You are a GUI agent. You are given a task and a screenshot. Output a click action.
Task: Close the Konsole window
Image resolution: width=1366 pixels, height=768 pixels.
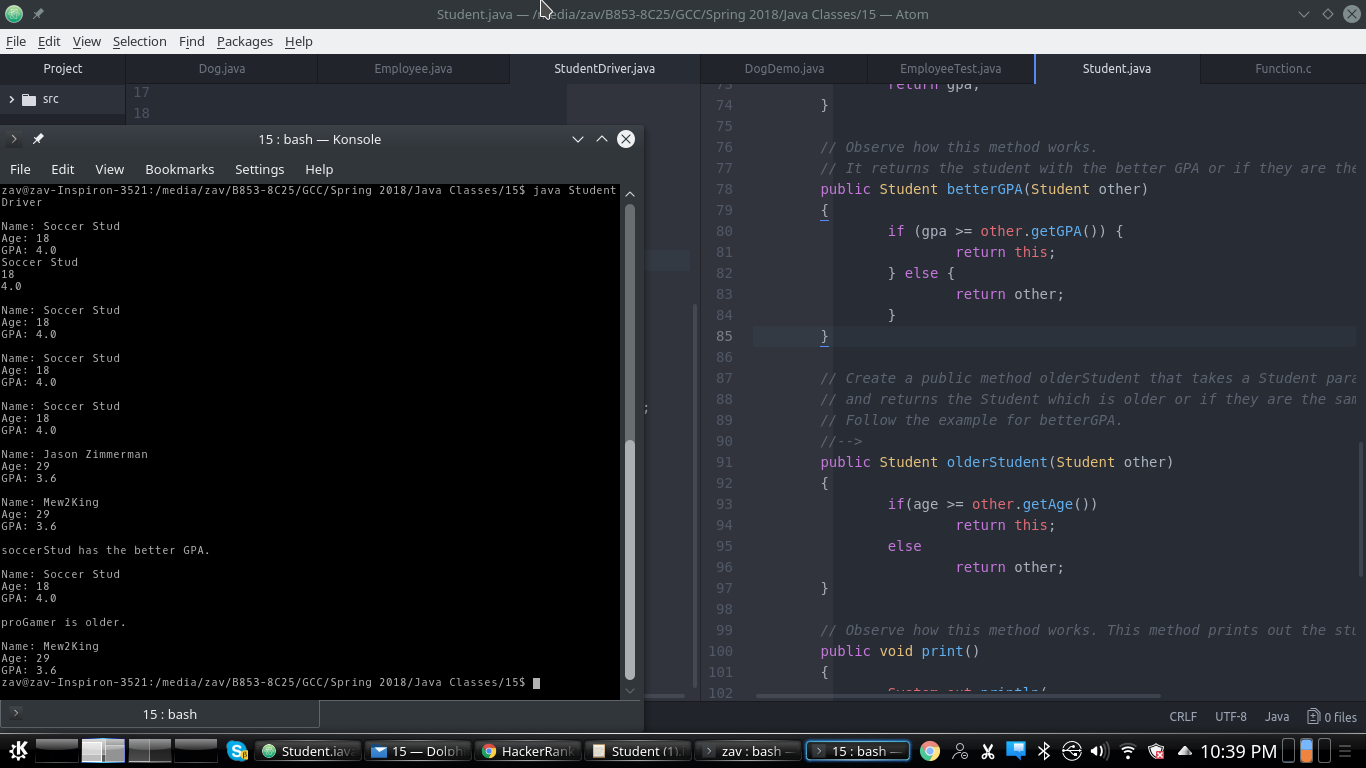pyautogui.click(x=626, y=139)
